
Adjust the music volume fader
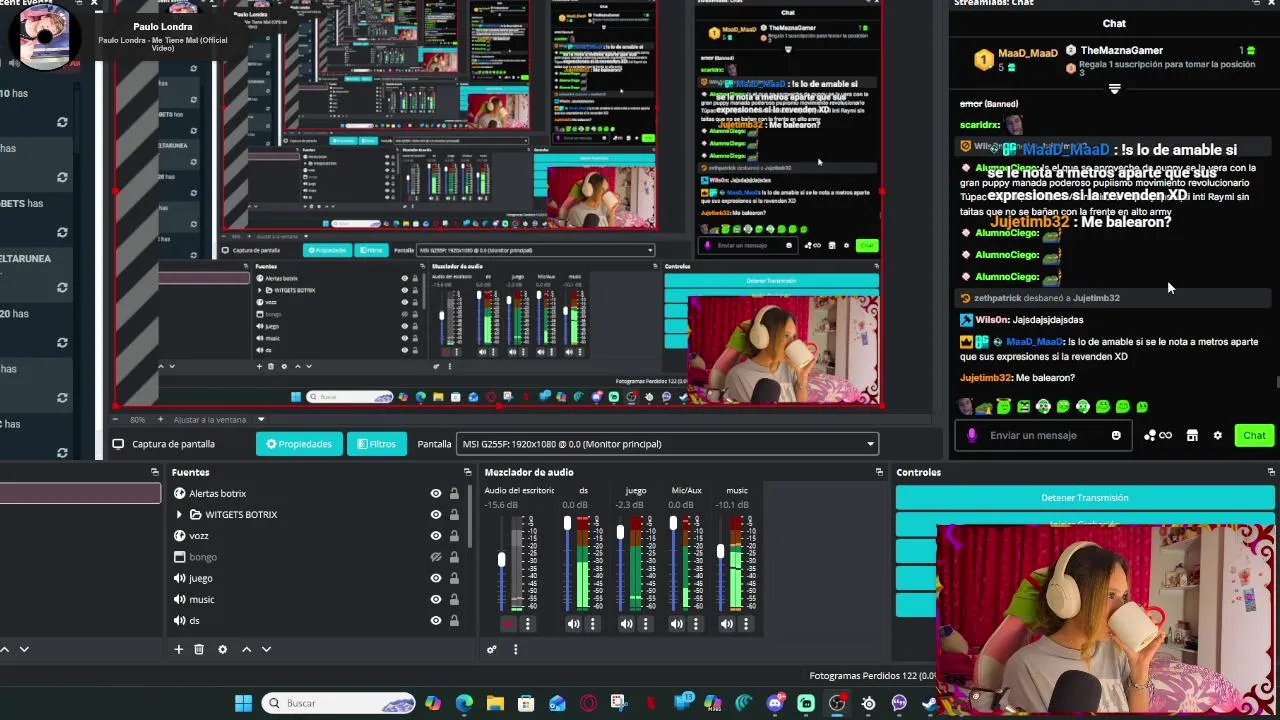click(x=720, y=551)
